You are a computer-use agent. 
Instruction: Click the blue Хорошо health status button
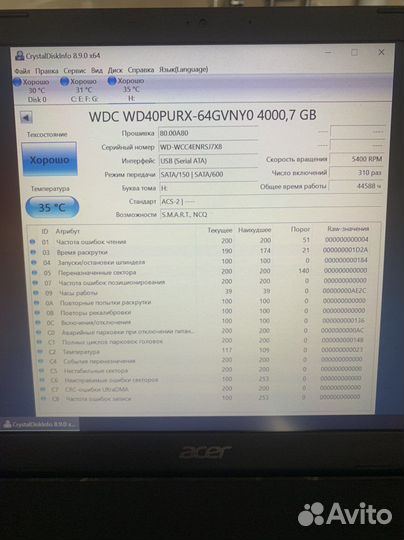pos(49,160)
